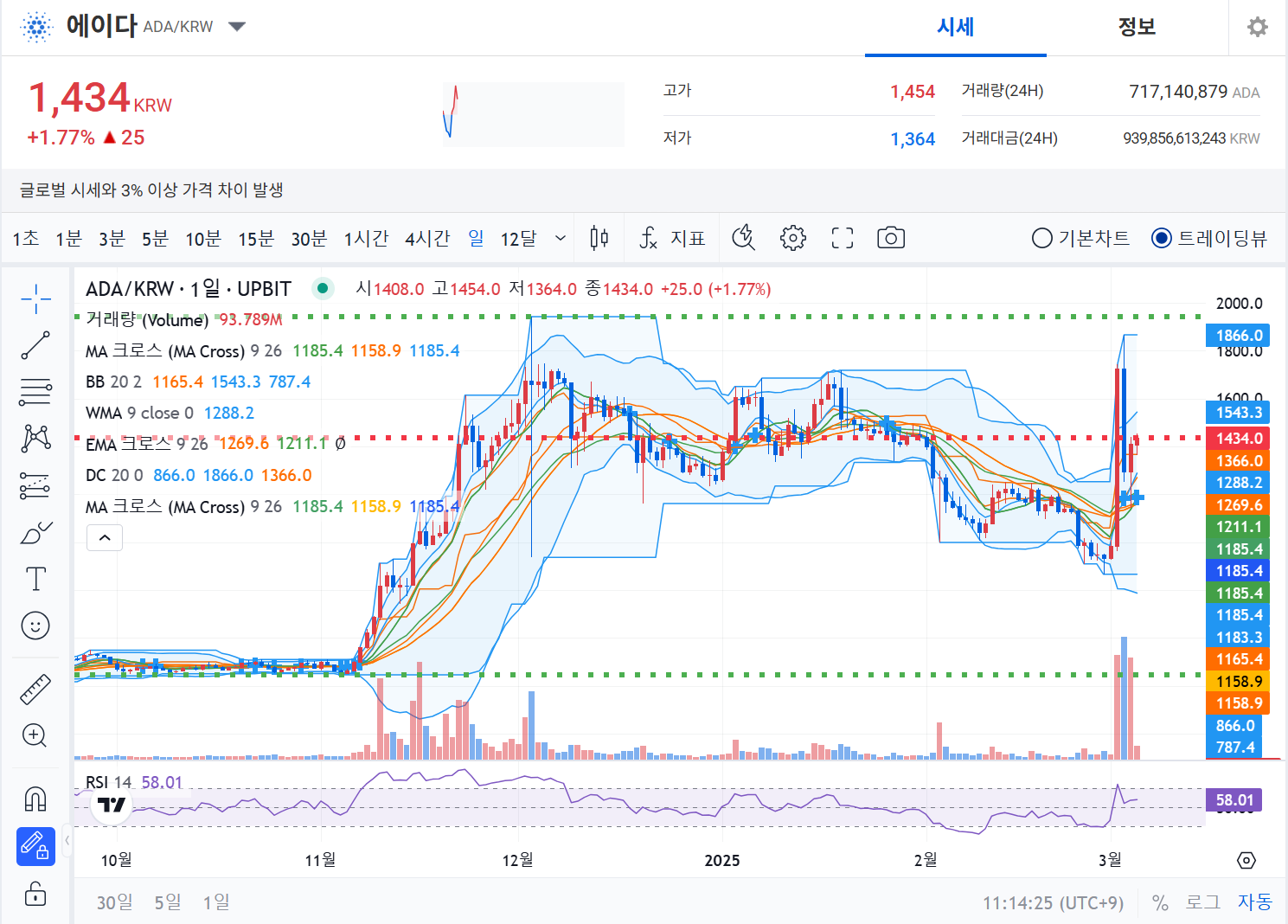1288x924 pixels.
Task: Toggle magnet mode
Action: 35,799
